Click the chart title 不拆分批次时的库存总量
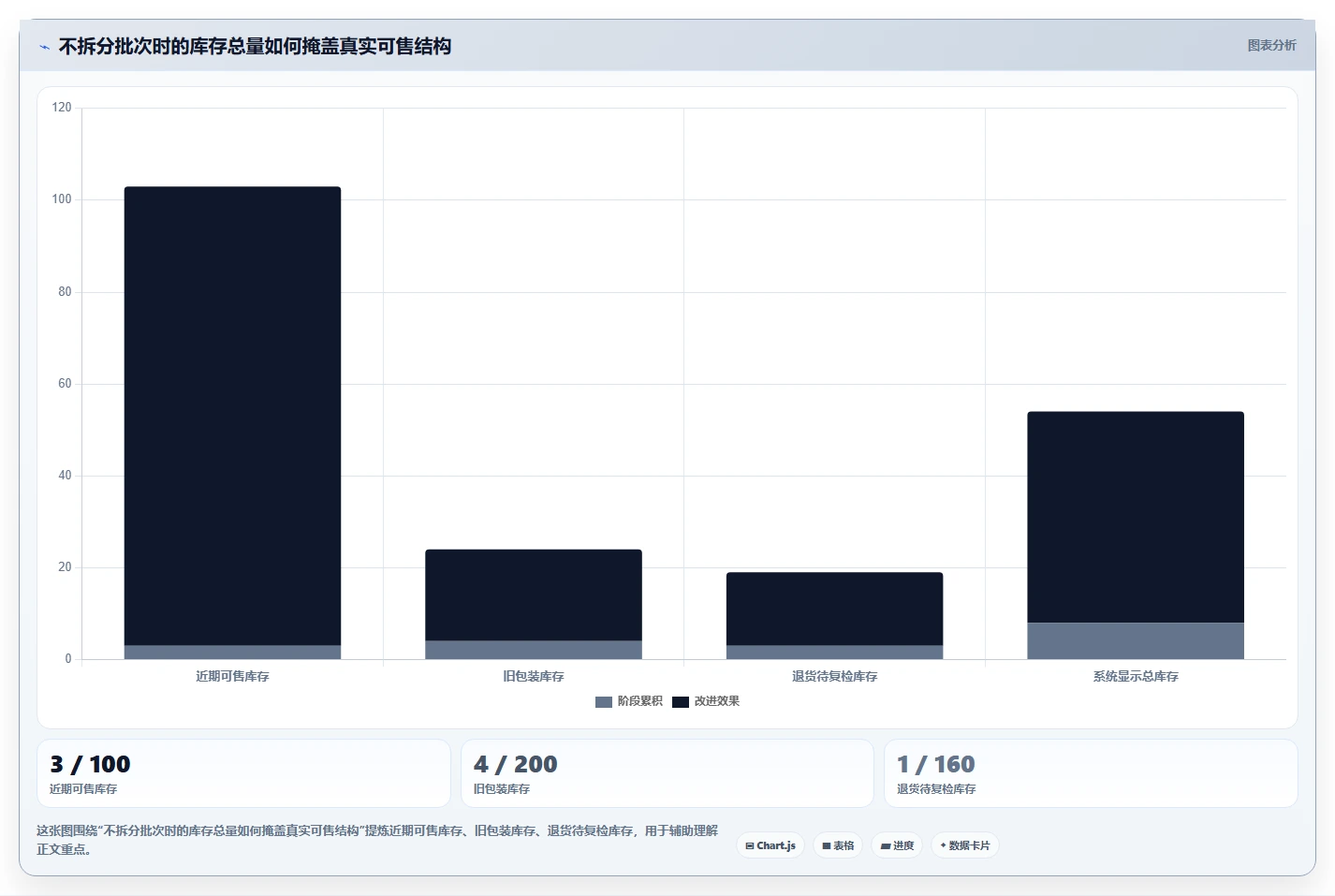This screenshot has height=896, width=1335. pos(255,46)
